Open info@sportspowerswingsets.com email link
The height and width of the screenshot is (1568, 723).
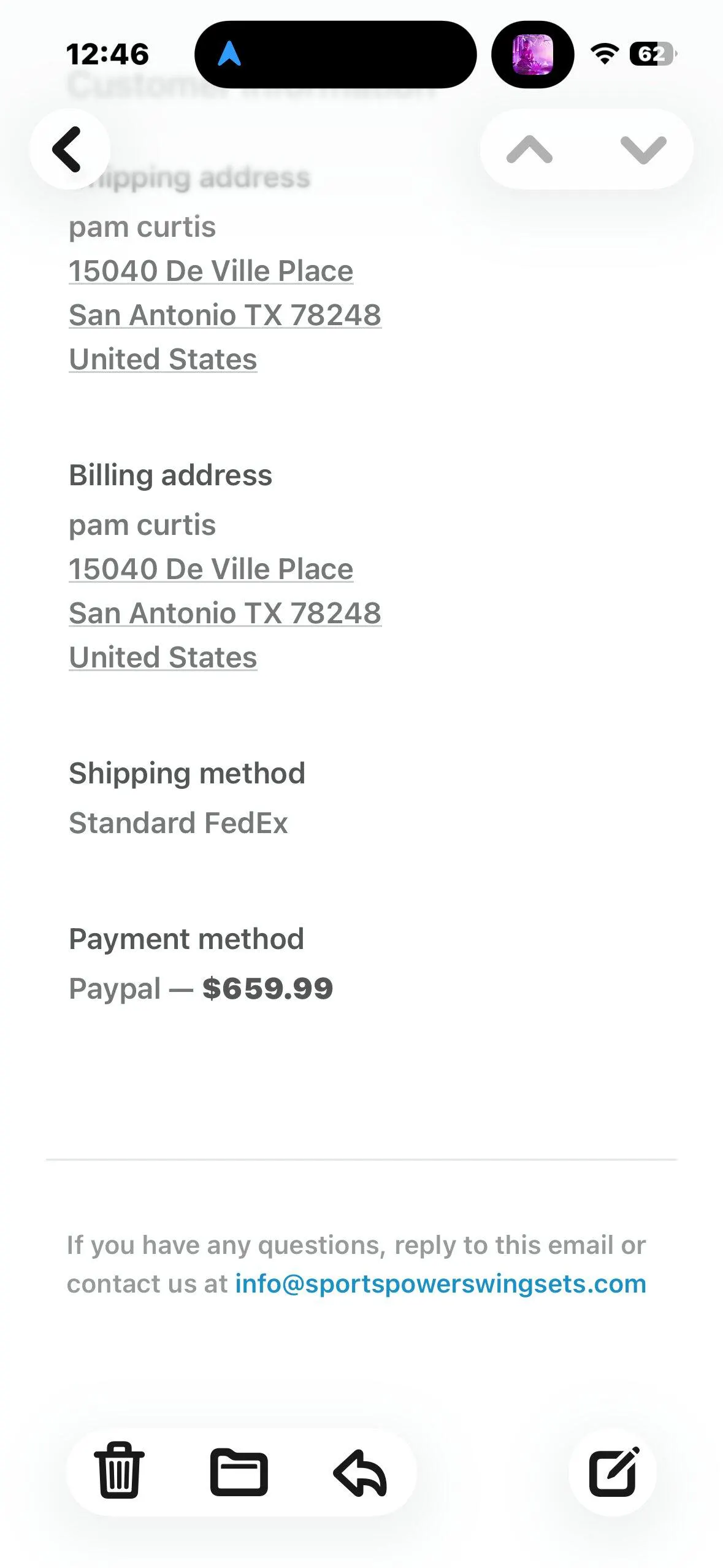(440, 1283)
